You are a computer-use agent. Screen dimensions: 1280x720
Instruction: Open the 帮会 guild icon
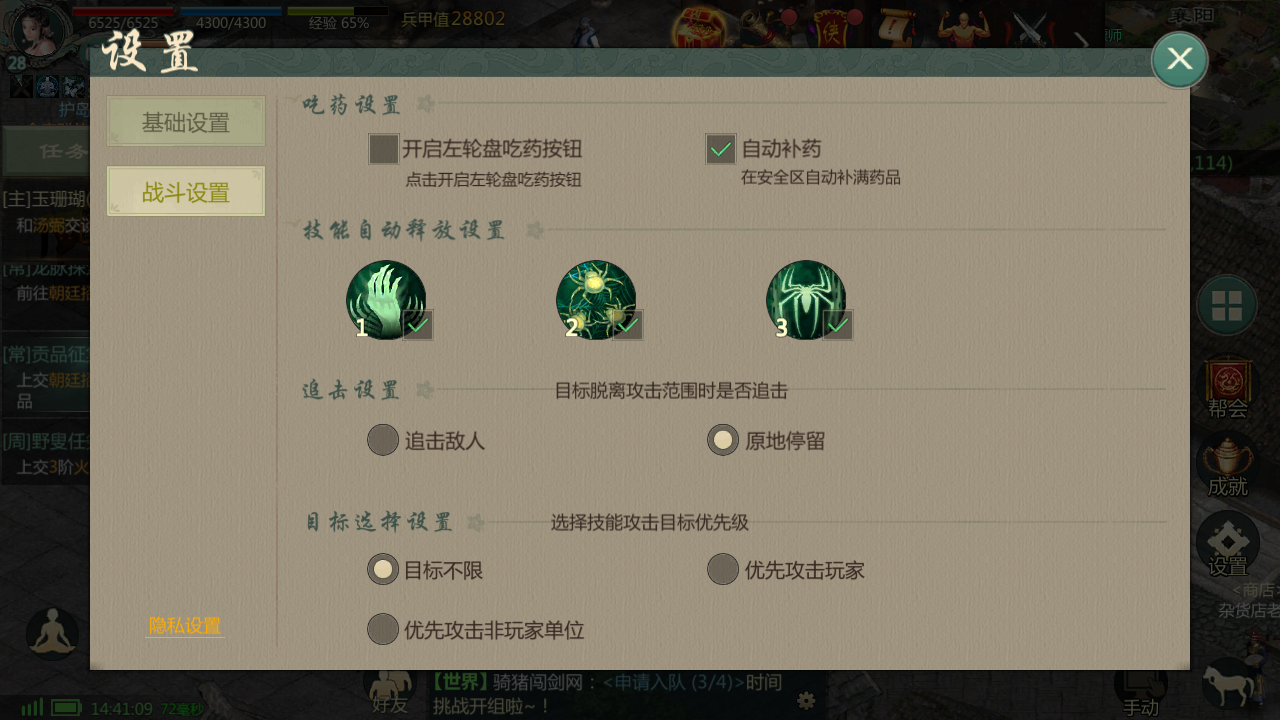[x=1228, y=386]
